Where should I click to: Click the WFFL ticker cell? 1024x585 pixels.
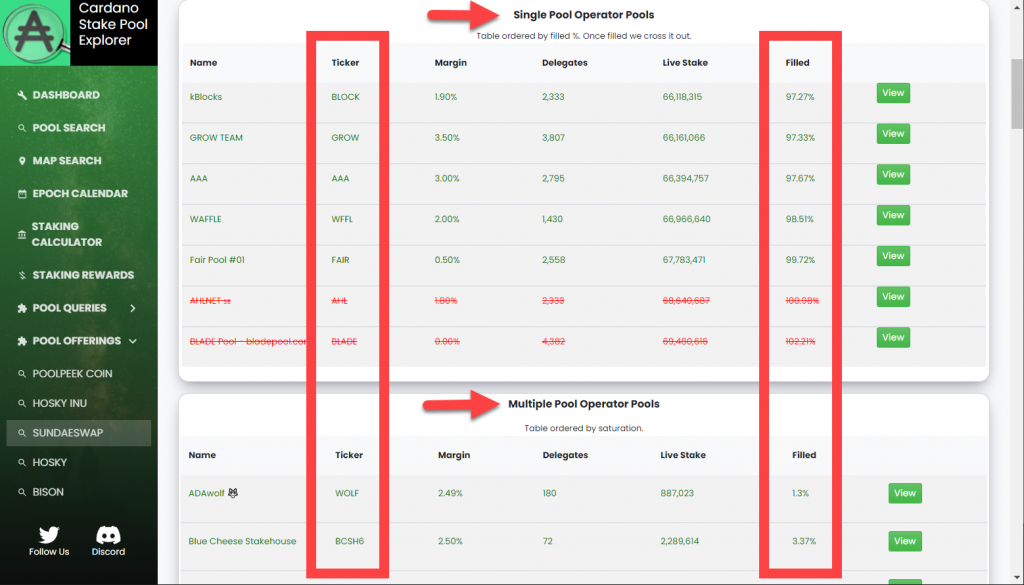[x=342, y=219]
